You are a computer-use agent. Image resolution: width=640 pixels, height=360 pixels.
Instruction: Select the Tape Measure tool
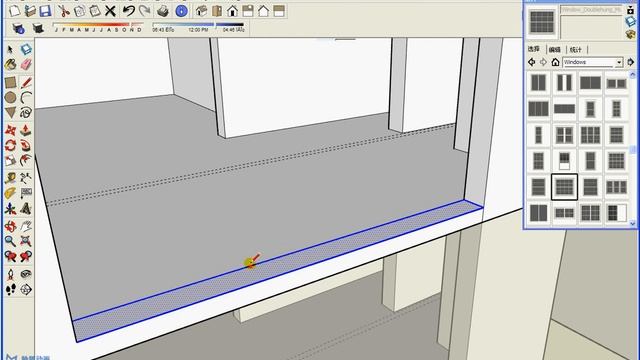pos(10,178)
